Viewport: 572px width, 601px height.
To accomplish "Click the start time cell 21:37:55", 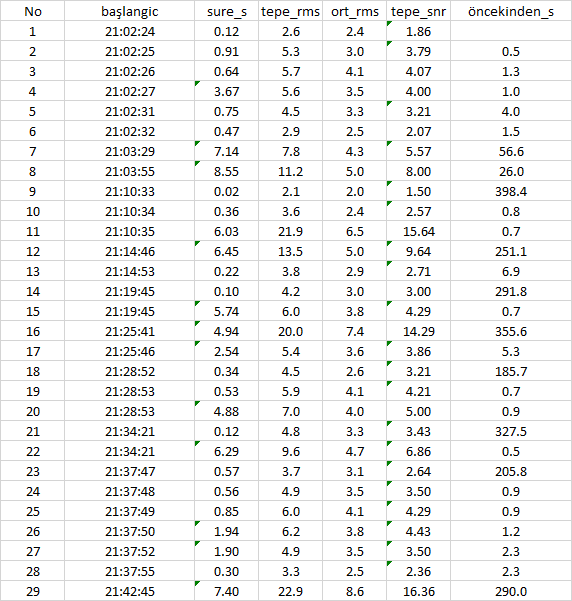I will (130, 571).
